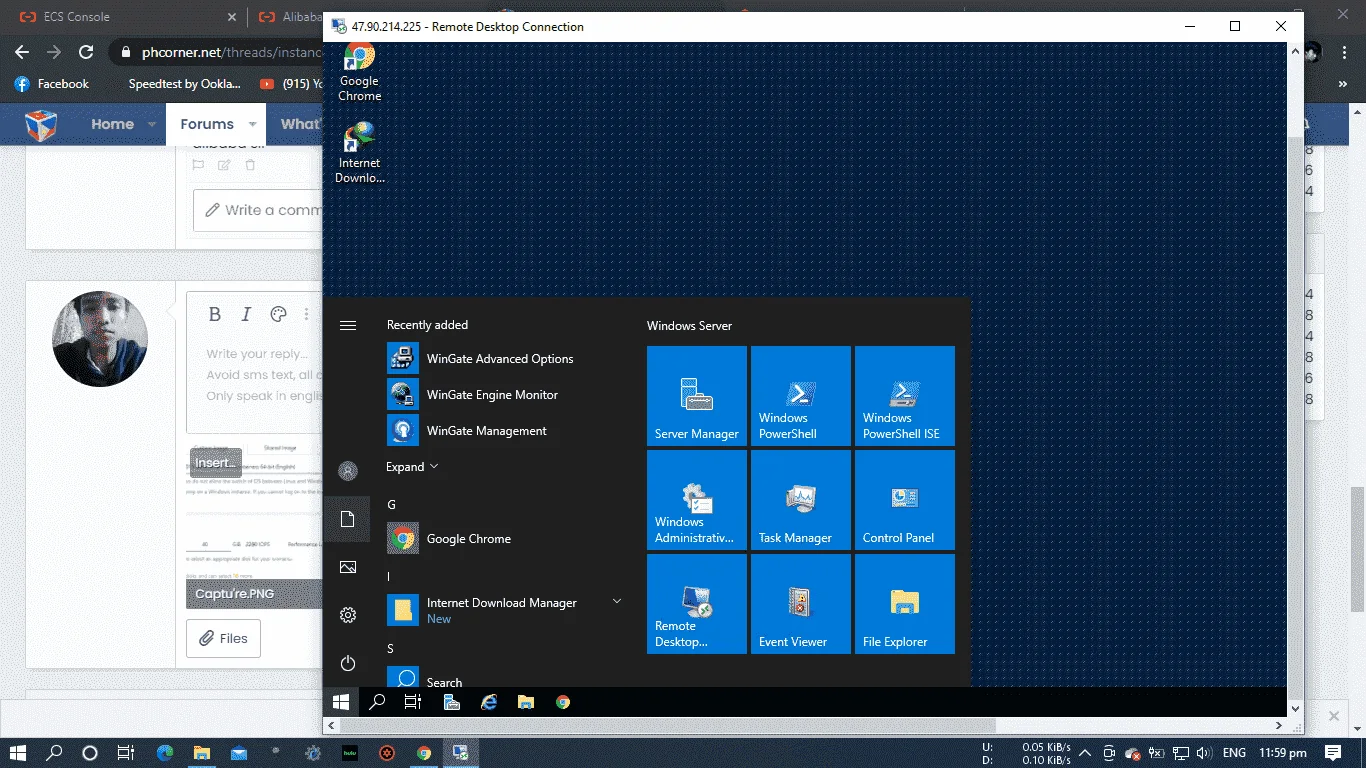
Task: Click the Power icon in Start menu
Action: (x=348, y=663)
